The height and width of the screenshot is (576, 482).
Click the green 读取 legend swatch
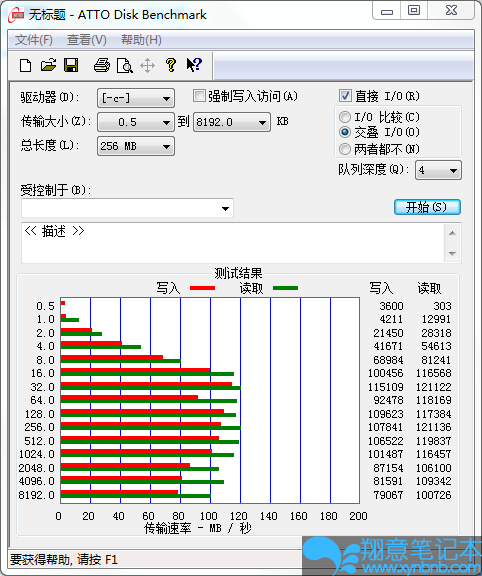[285, 288]
